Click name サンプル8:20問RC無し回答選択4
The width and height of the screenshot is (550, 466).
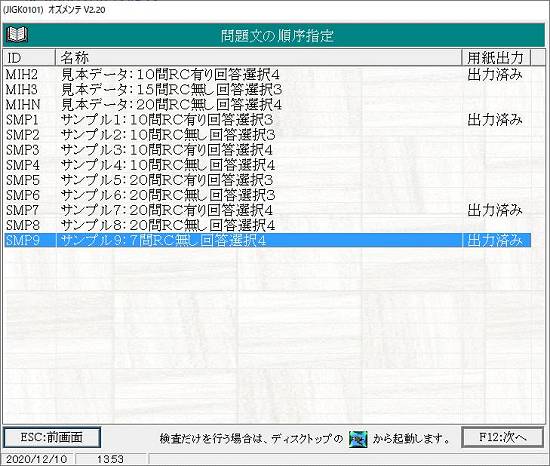pos(168,225)
